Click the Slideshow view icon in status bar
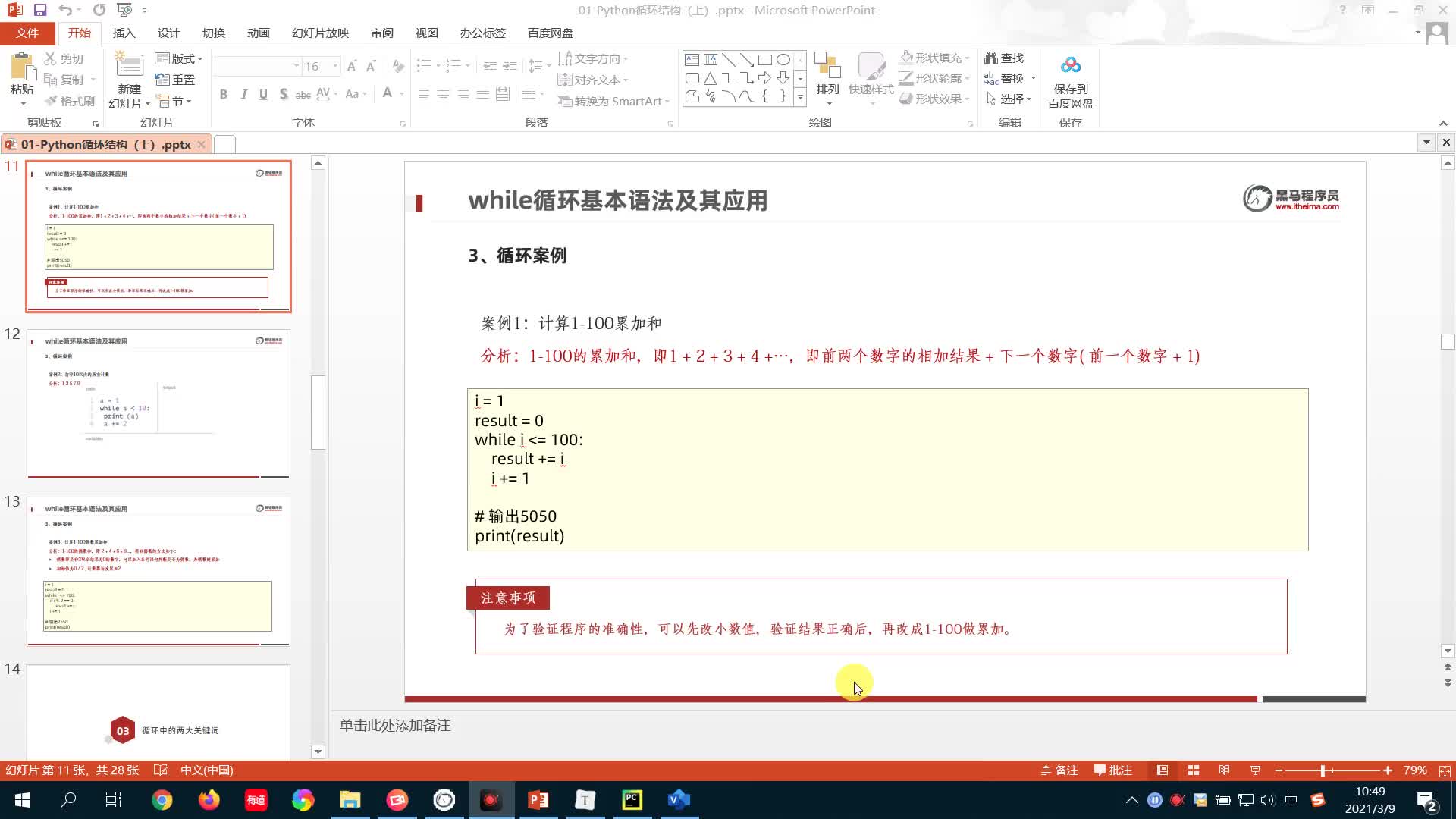Image resolution: width=1456 pixels, height=819 pixels. 1255,770
